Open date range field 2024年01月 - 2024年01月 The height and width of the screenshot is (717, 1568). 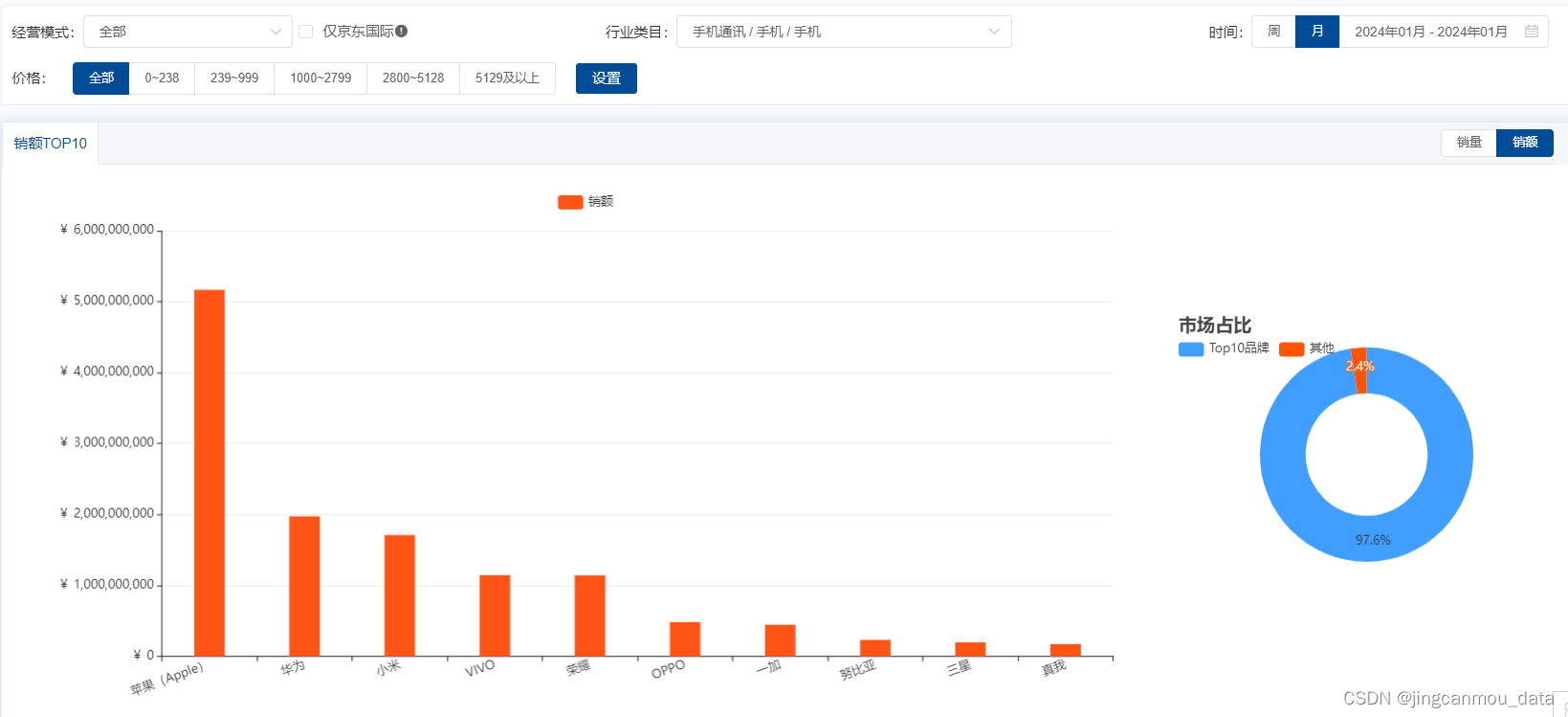[1444, 32]
